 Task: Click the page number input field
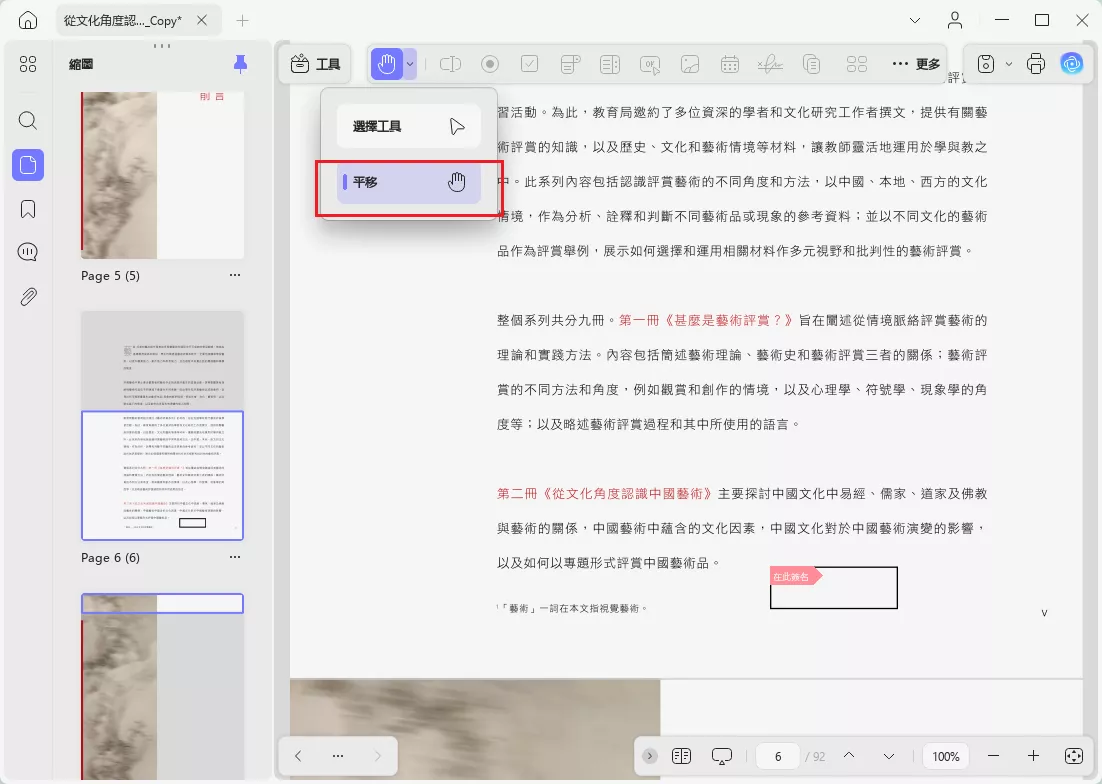click(778, 756)
